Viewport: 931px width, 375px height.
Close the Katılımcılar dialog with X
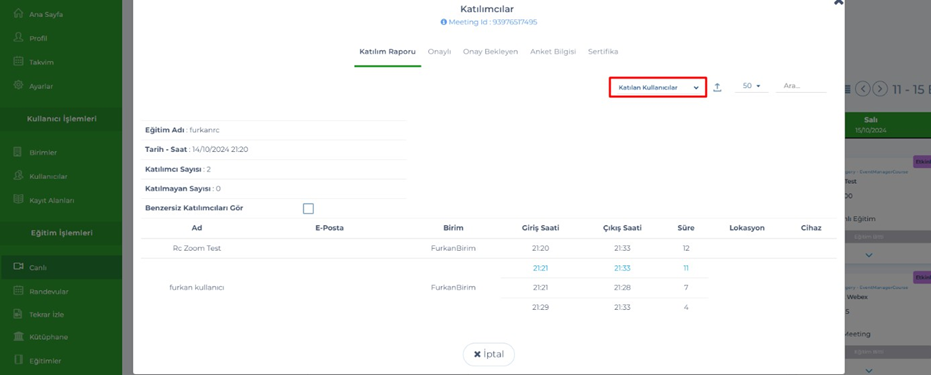coord(838,2)
